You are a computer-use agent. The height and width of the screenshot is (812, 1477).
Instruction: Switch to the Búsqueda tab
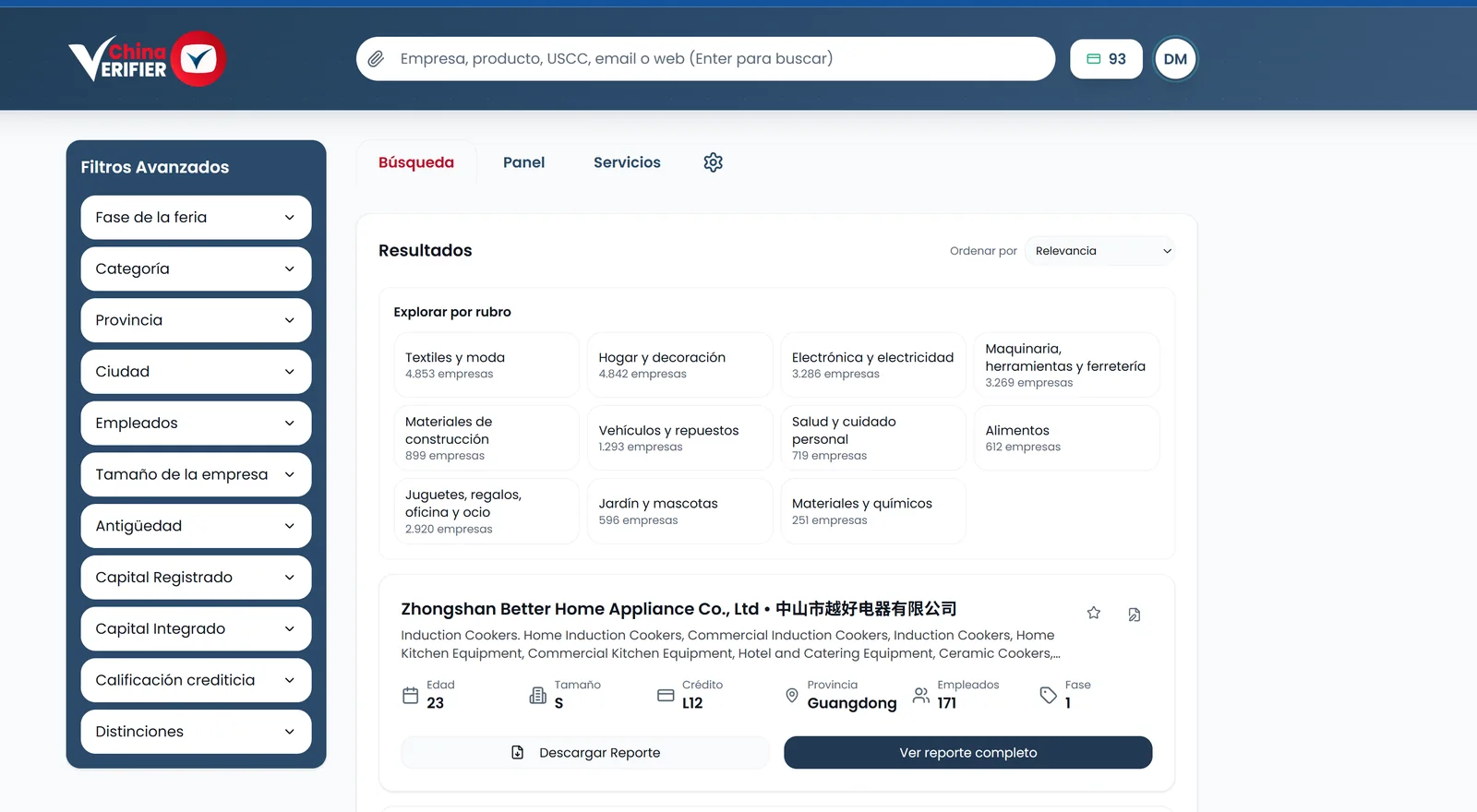[x=416, y=162]
